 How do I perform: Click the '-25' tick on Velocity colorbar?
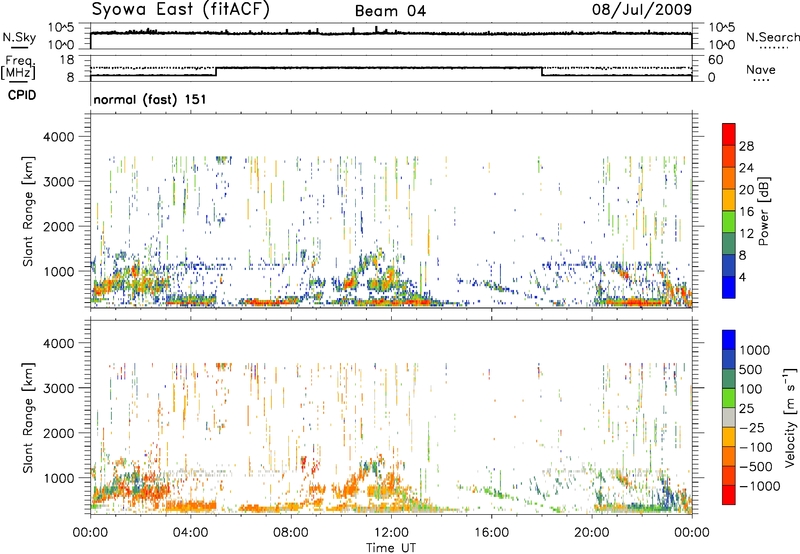(x=752, y=427)
